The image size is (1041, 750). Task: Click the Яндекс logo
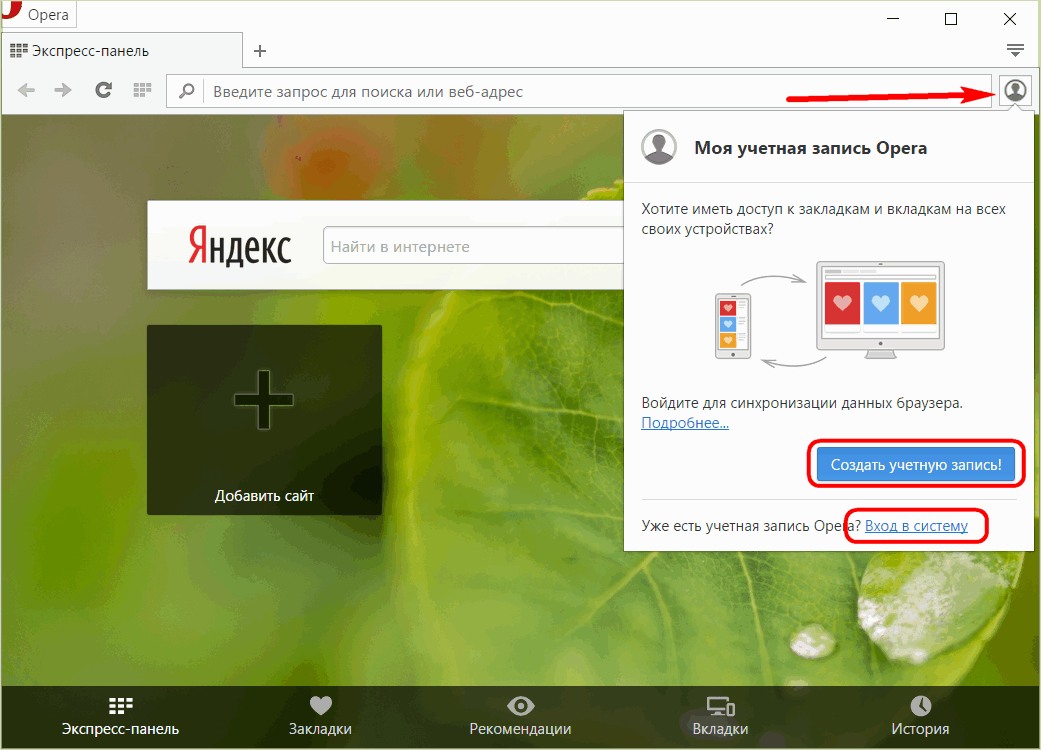(240, 246)
